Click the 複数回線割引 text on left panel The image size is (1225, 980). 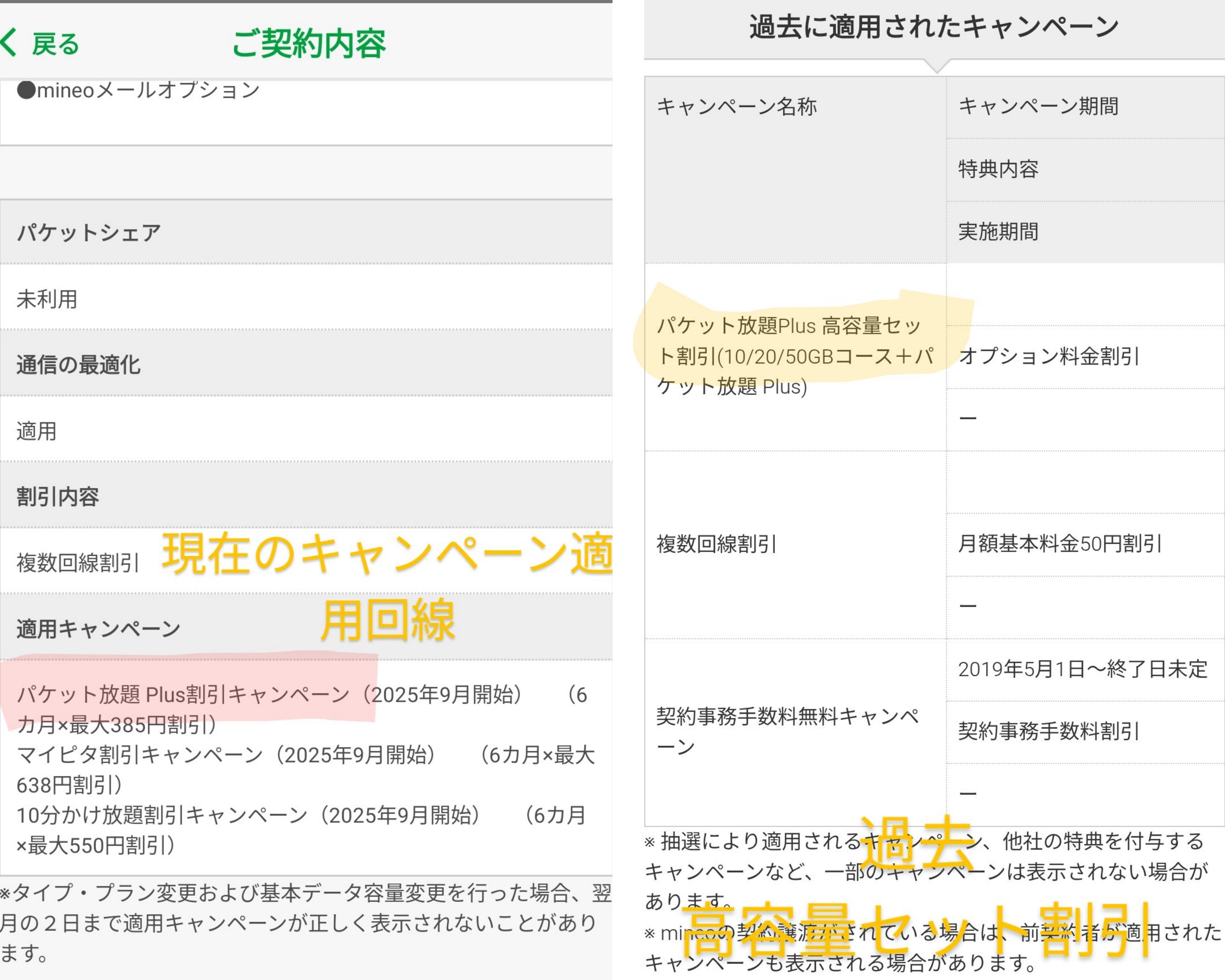(x=78, y=563)
